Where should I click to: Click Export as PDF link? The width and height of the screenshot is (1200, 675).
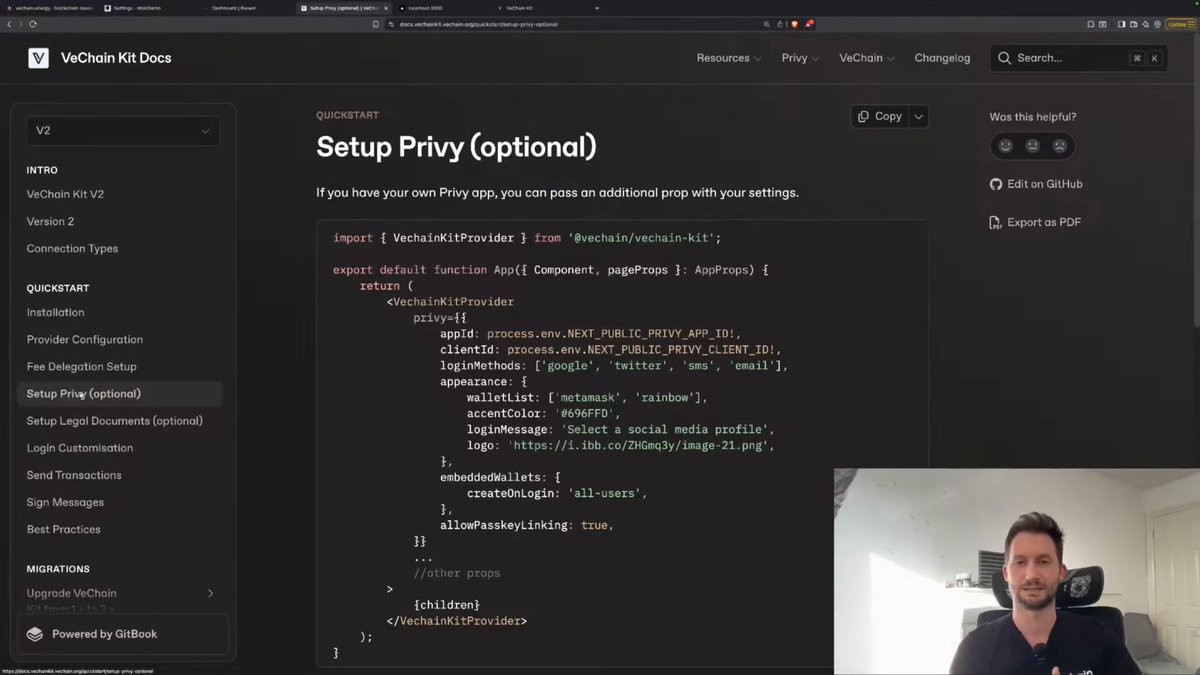(1035, 222)
